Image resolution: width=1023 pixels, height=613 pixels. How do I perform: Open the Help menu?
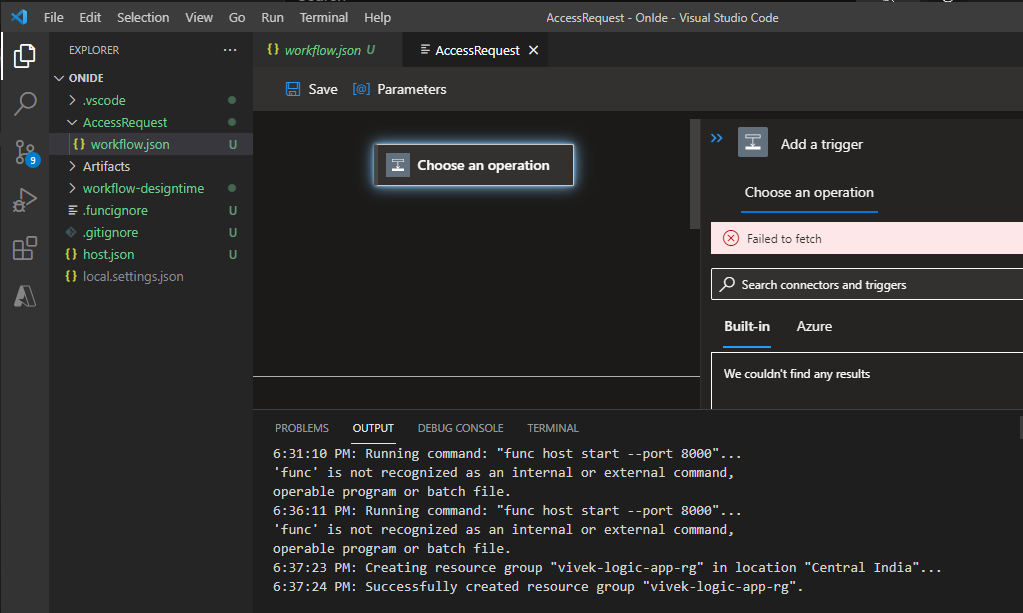point(377,18)
